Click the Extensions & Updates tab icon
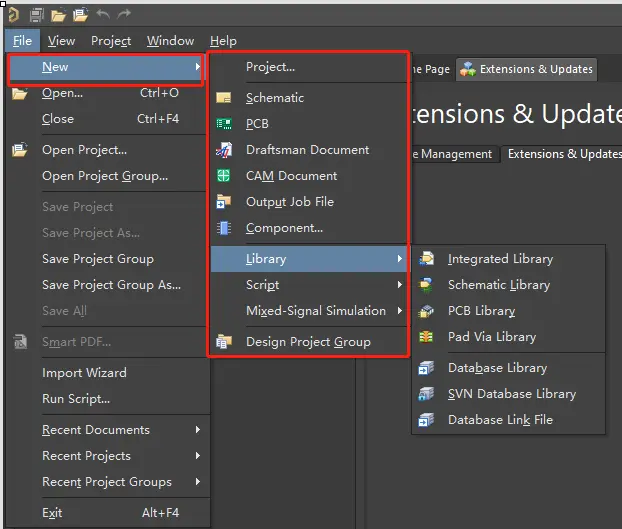The image size is (622, 529). 468,69
